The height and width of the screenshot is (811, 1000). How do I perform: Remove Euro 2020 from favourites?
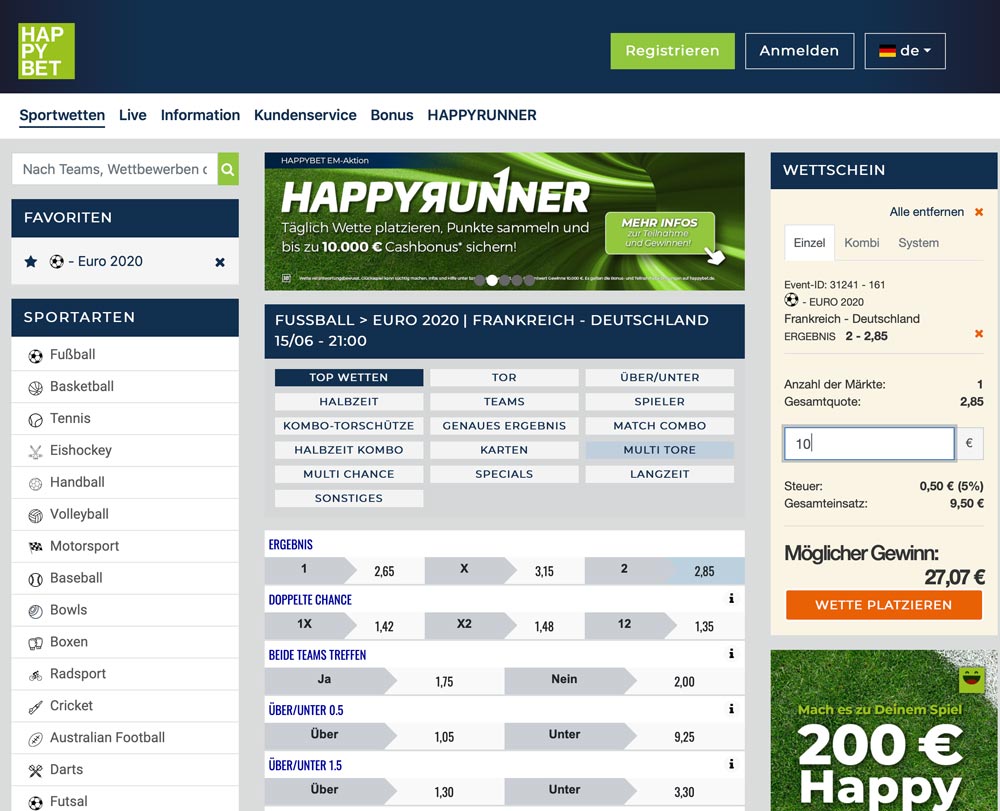point(220,262)
